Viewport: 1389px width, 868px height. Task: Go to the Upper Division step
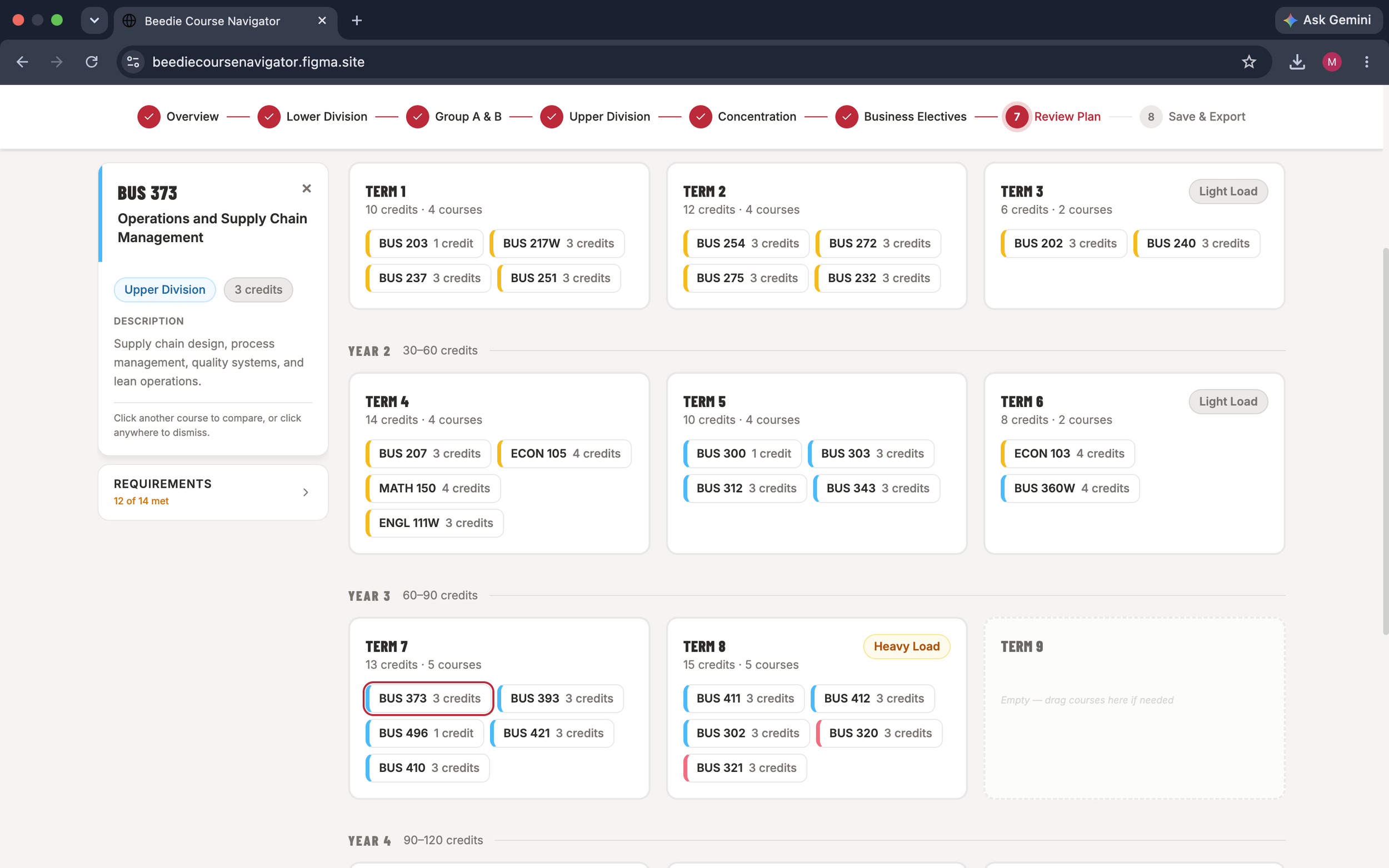pos(595,117)
